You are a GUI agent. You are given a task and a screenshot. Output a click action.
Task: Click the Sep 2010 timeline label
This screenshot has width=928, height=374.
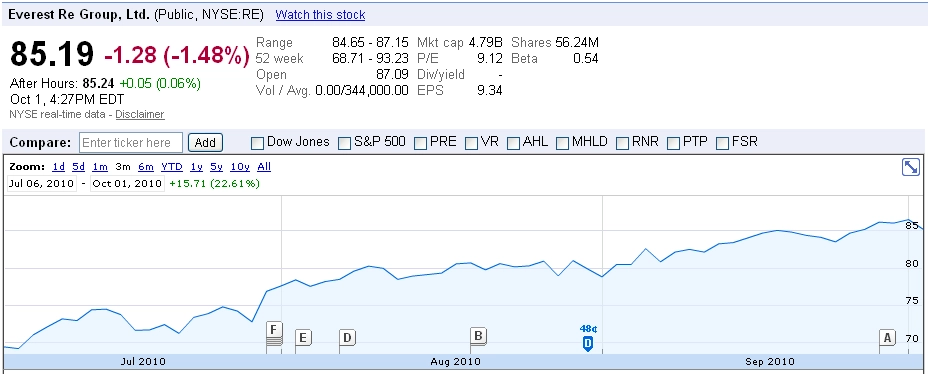click(x=769, y=361)
